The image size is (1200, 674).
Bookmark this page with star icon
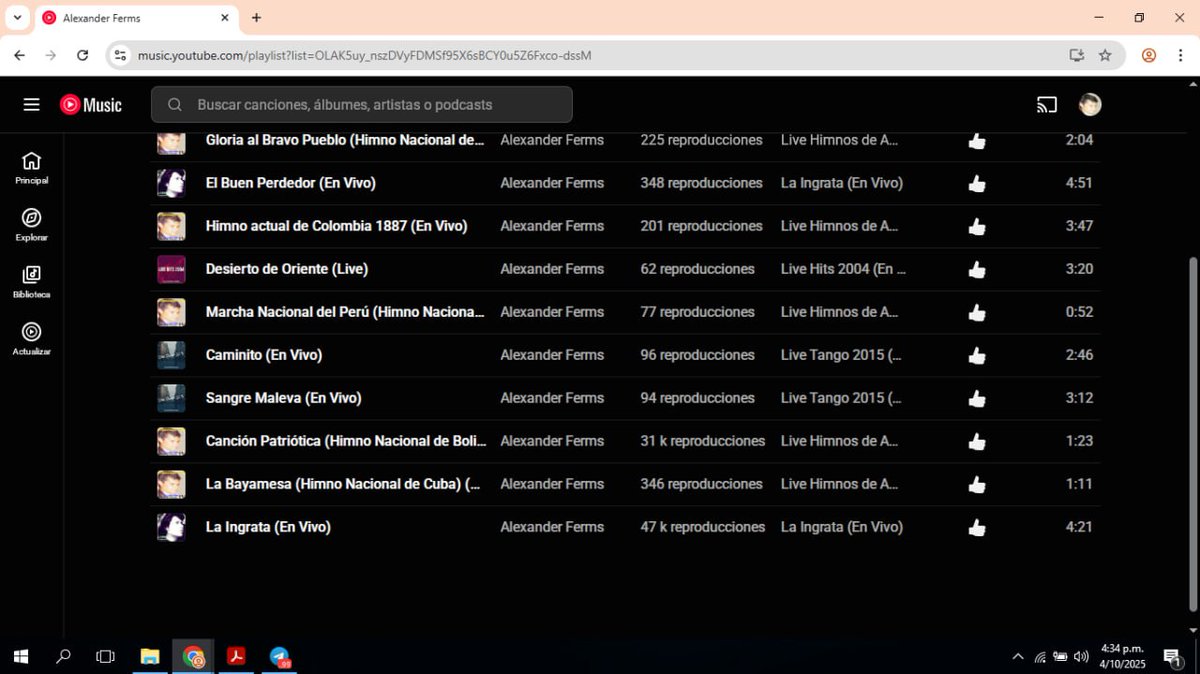1105,55
